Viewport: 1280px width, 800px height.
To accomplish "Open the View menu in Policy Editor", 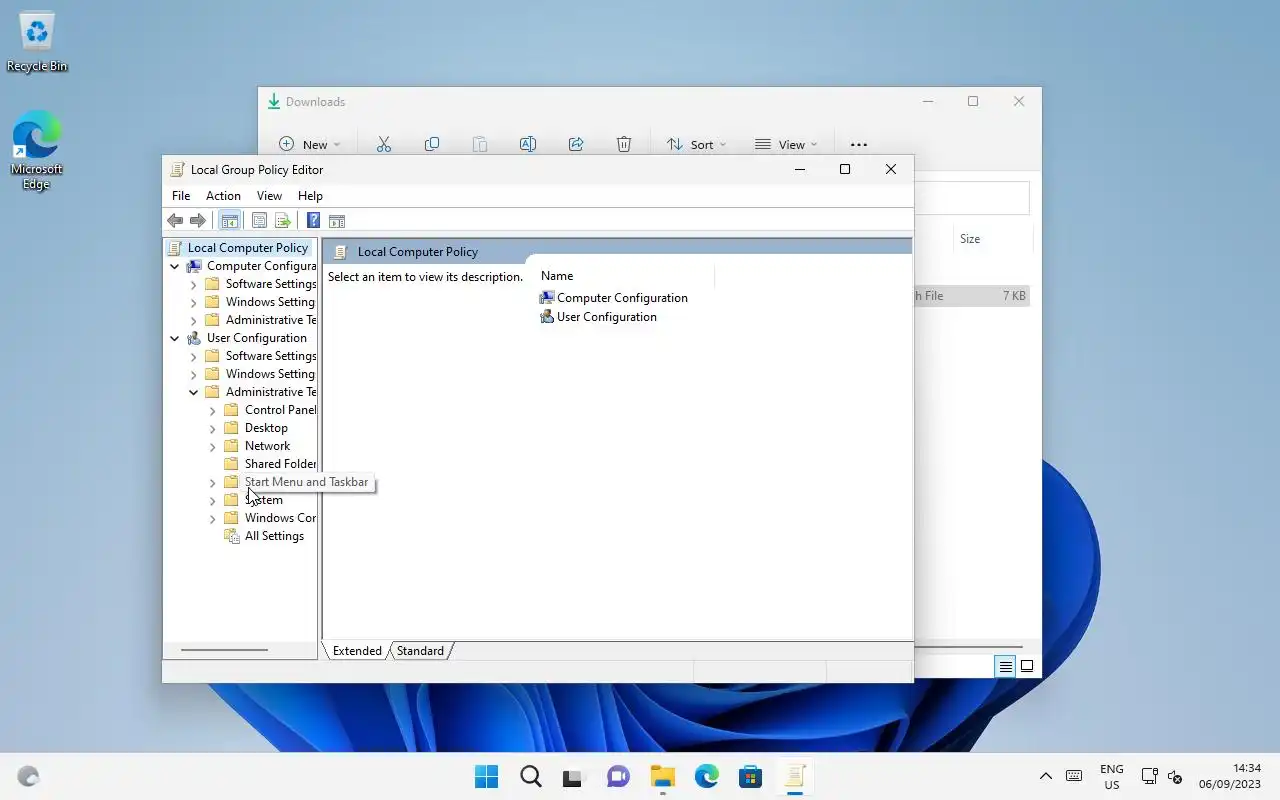I will (x=269, y=196).
